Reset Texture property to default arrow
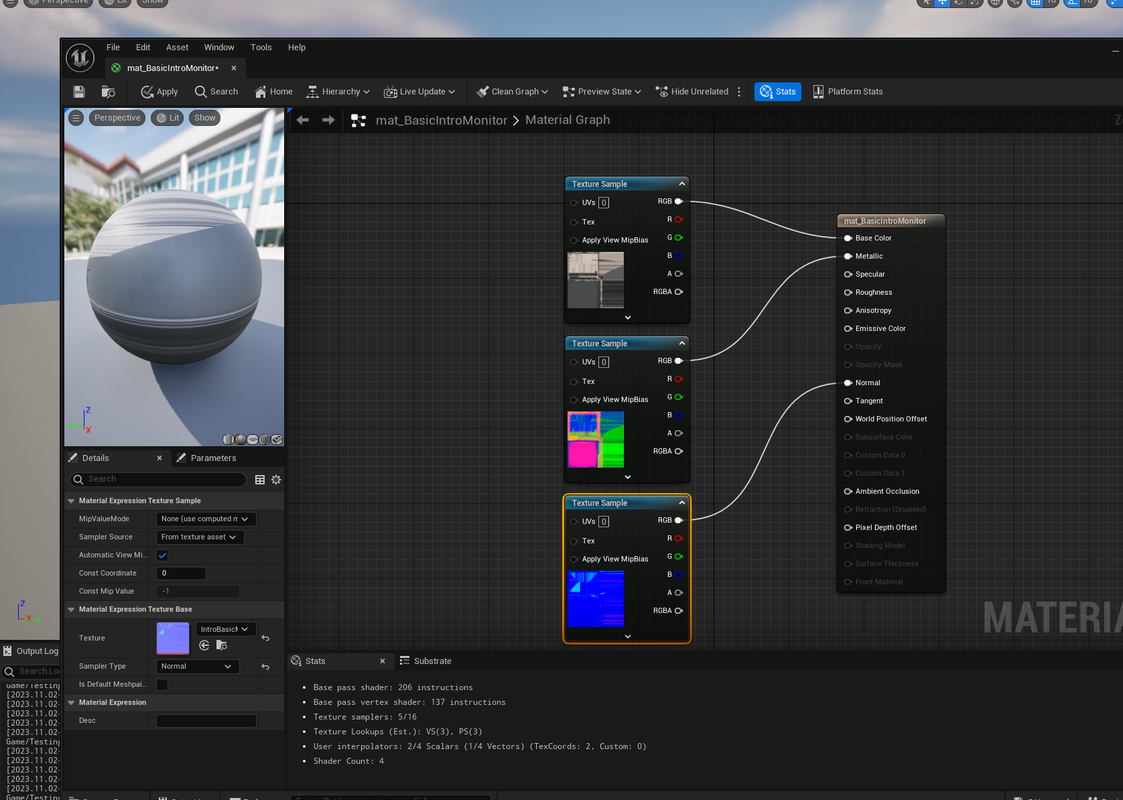1123x800 pixels. [266, 637]
